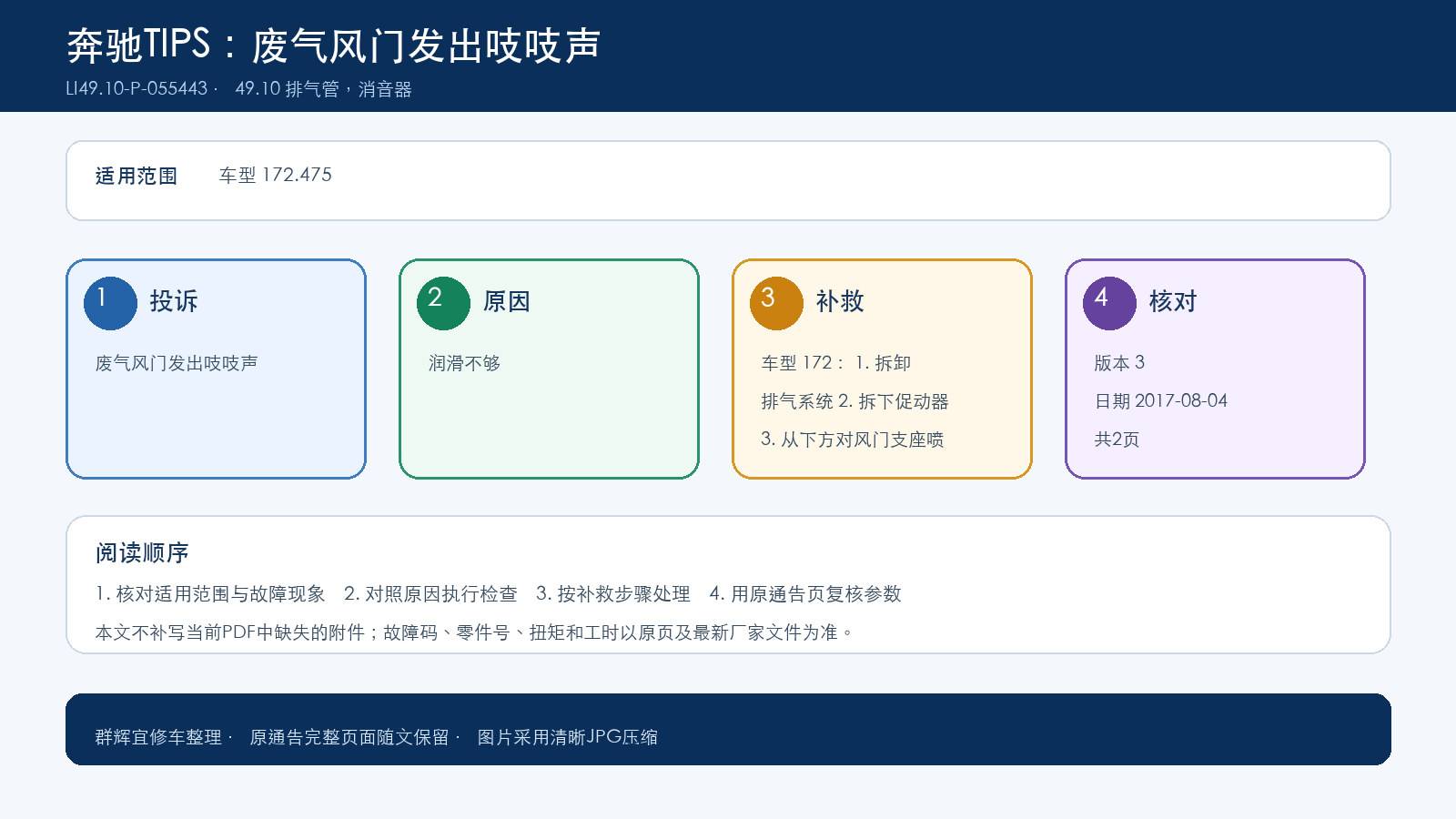Viewport: 1456px width, 819px height.
Task: Click step 2. 对照原因执行检查
Action: [430, 594]
